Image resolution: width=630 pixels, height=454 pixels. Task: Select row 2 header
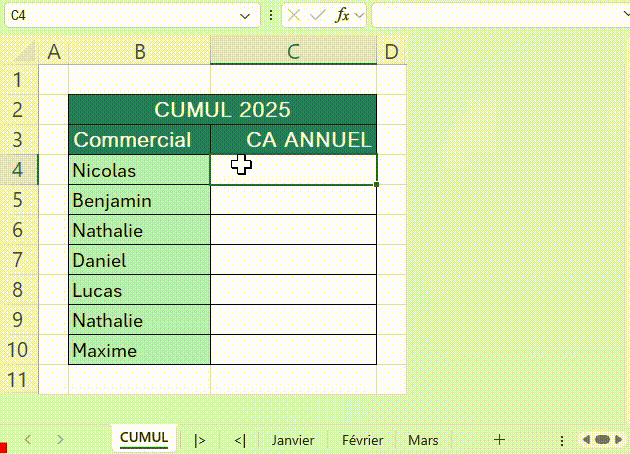[18, 110]
